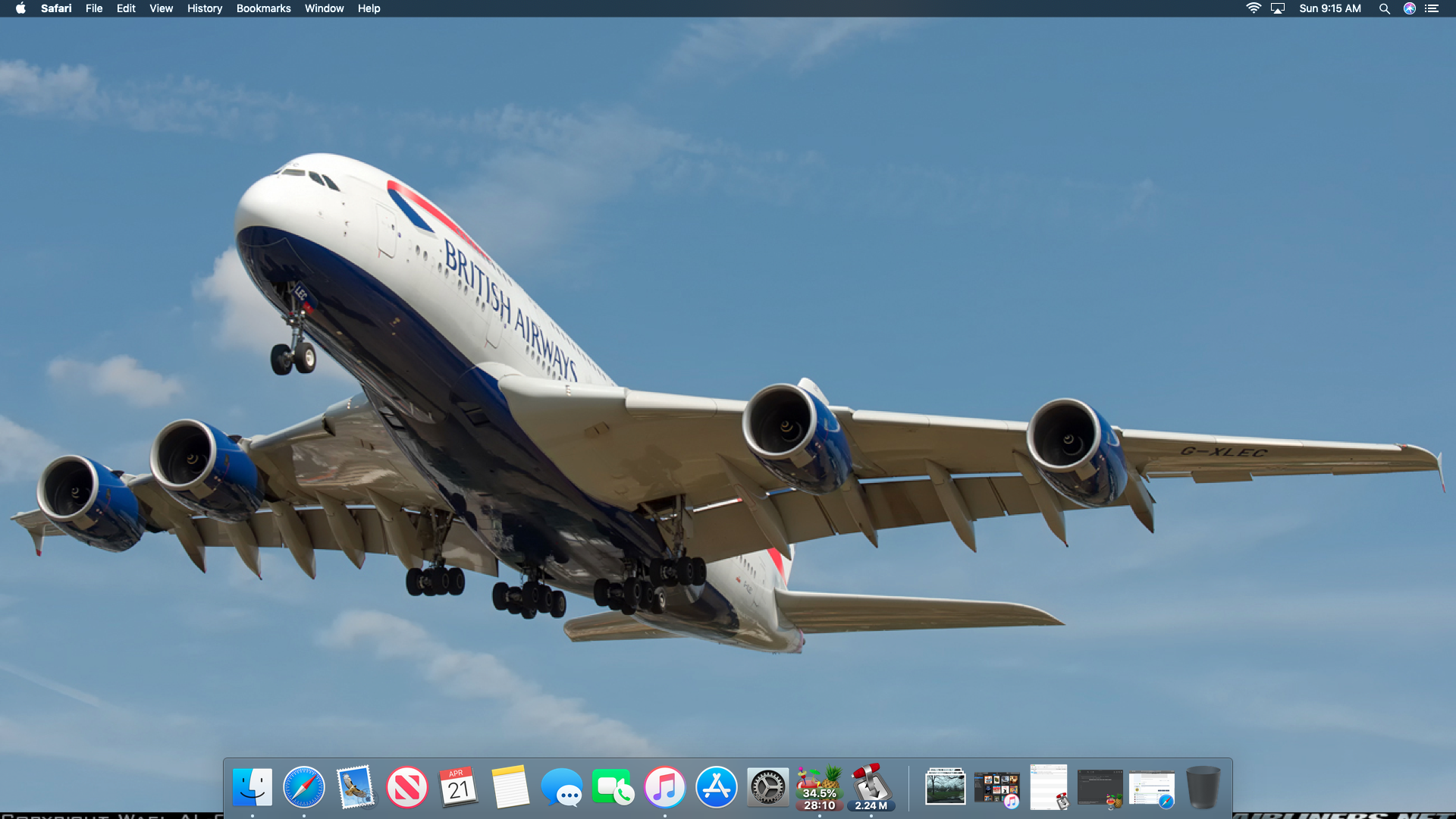Open Finder from the dock
The image size is (1456, 819).
pos(253,787)
